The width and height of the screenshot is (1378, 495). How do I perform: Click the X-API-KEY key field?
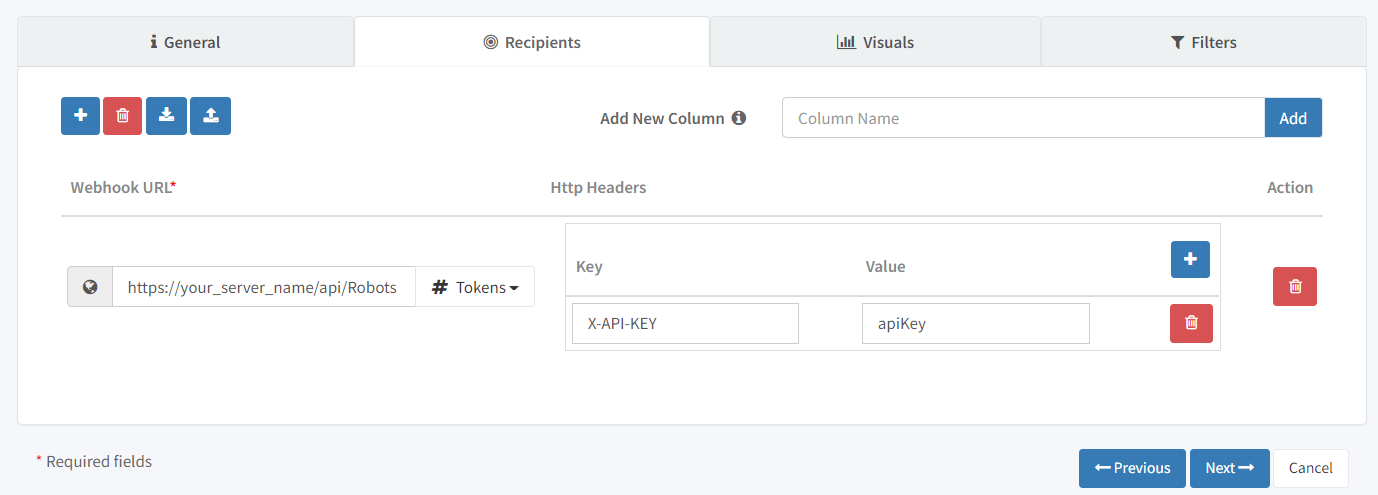[685, 323]
